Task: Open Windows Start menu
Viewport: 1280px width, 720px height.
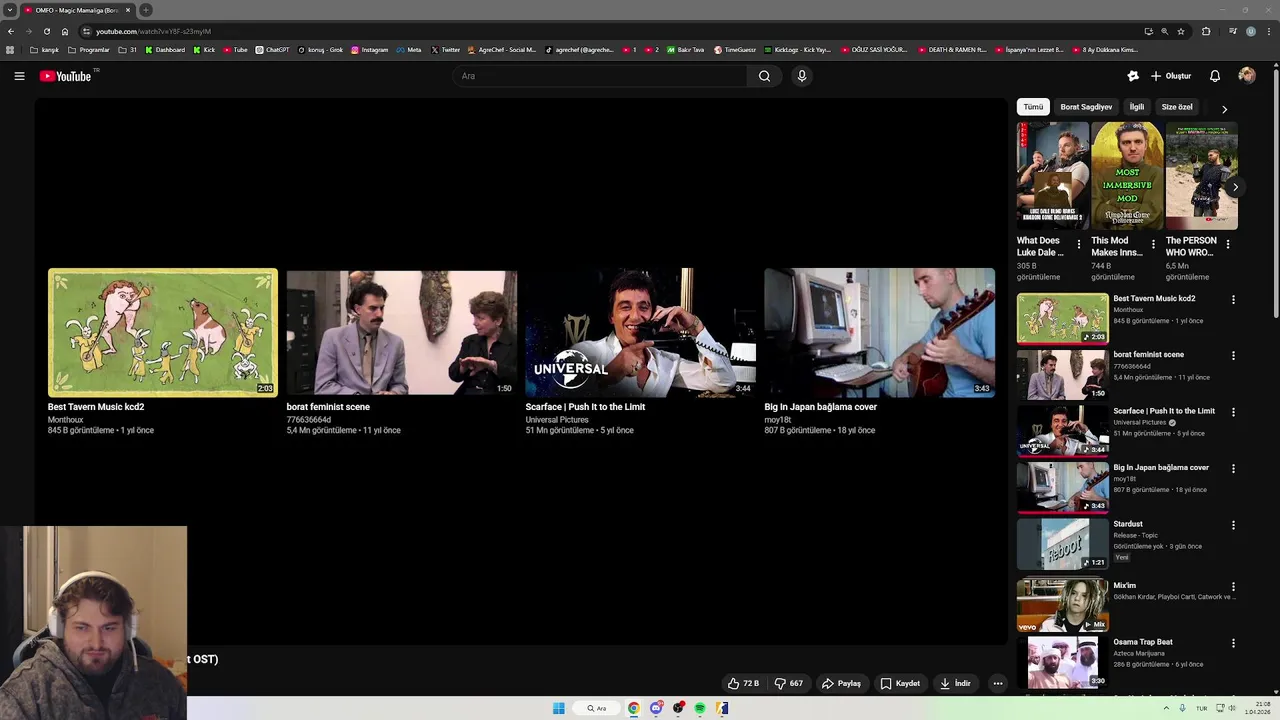Action: (x=559, y=708)
